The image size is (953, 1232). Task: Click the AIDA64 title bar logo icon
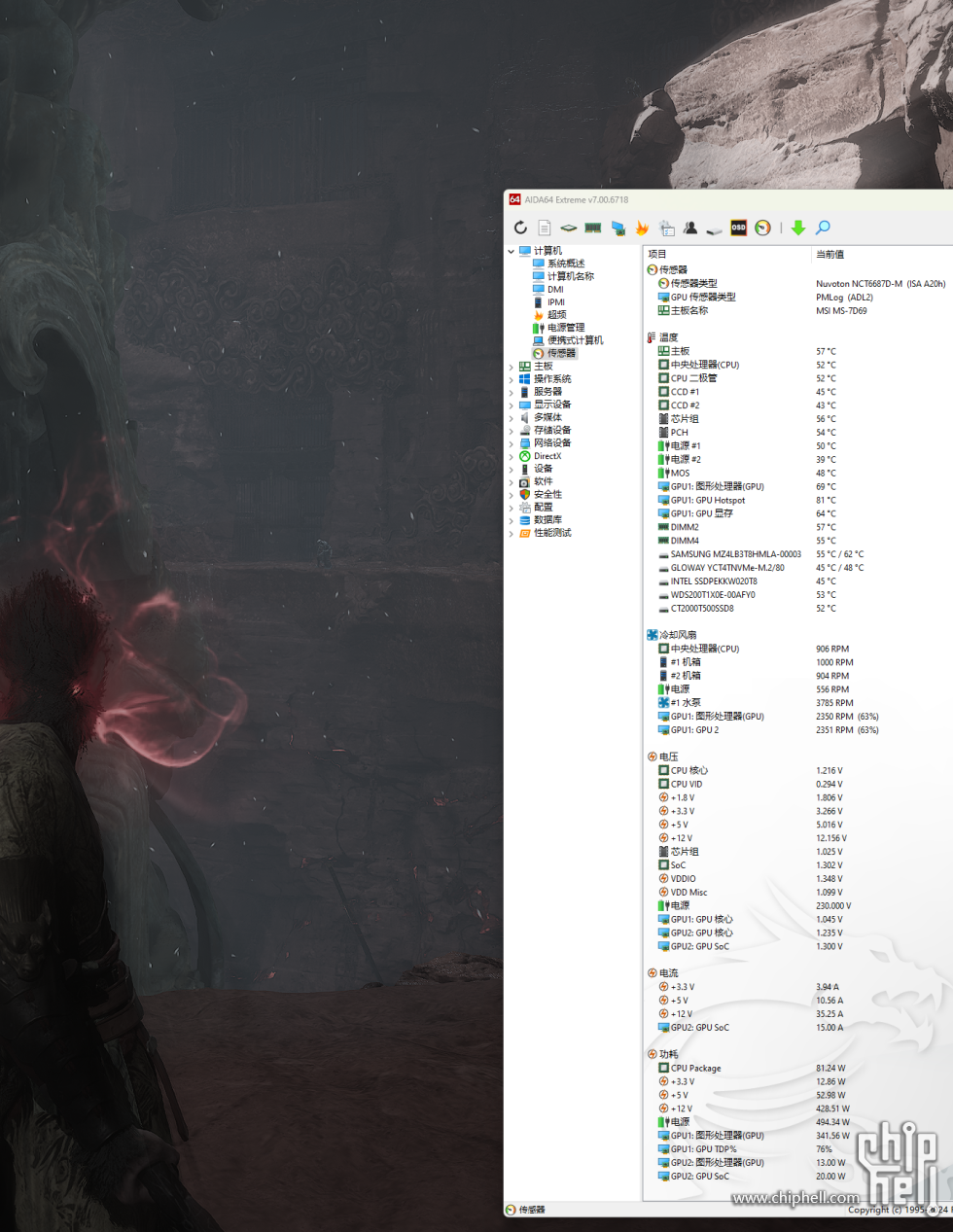click(514, 199)
